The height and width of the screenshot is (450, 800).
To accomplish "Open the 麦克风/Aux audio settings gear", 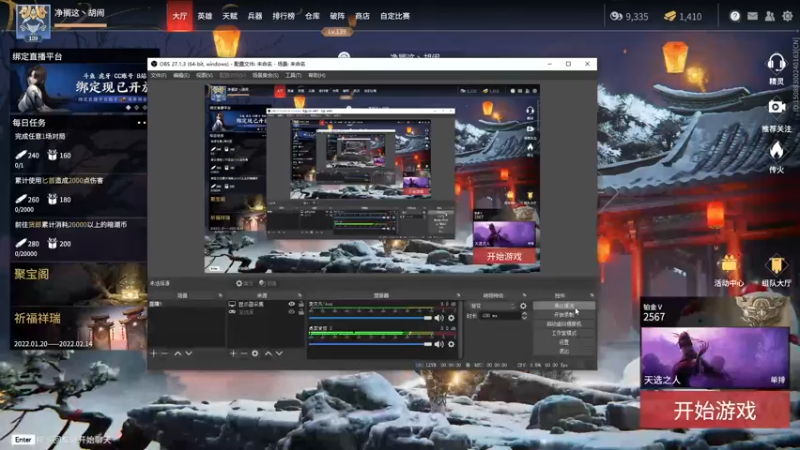I will 451,318.
